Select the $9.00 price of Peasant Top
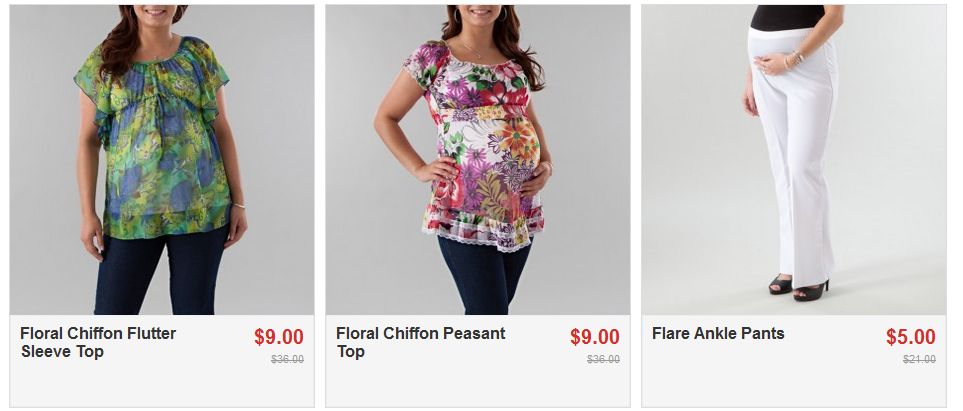Viewport: 963px width, 411px height. (x=595, y=337)
